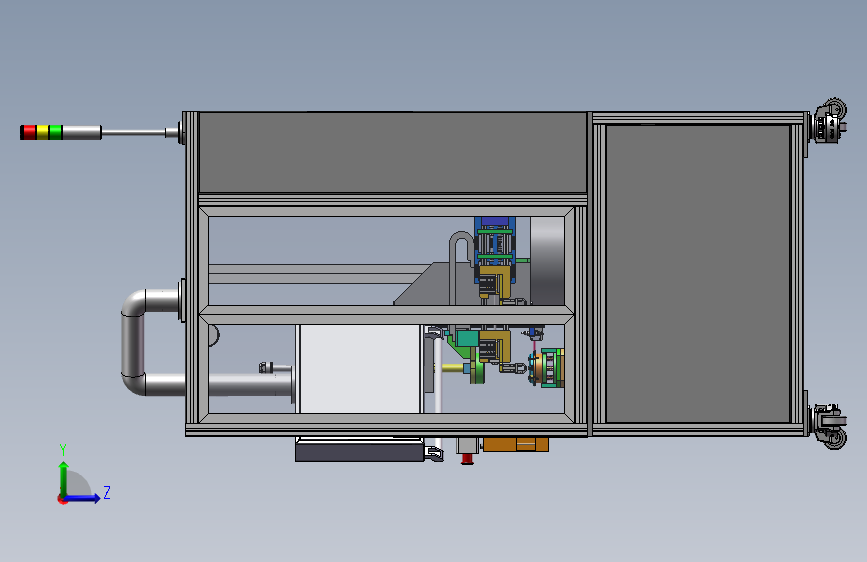This screenshot has width=867, height=562.
Task: Select the orange block under the frame
Action: (x=515, y=444)
